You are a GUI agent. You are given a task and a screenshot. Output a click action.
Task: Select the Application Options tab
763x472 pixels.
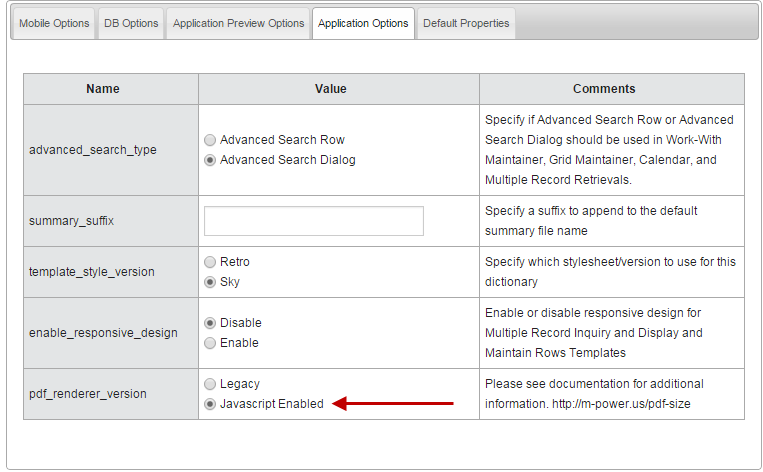click(x=363, y=23)
